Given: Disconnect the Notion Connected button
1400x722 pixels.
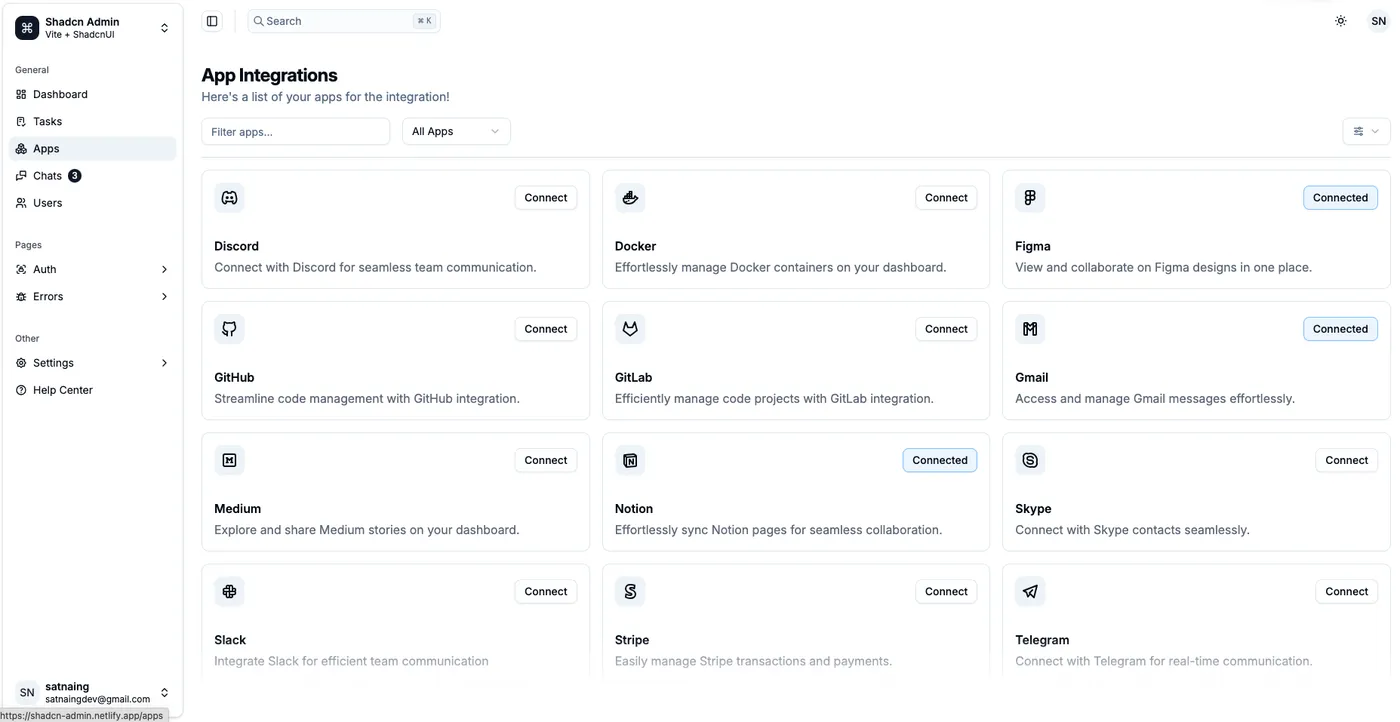Looking at the screenshot, I should tap(940, 460).
